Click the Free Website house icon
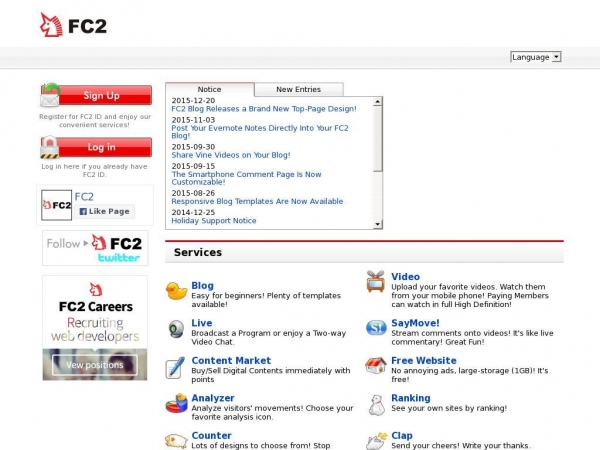 click(376, 365)
